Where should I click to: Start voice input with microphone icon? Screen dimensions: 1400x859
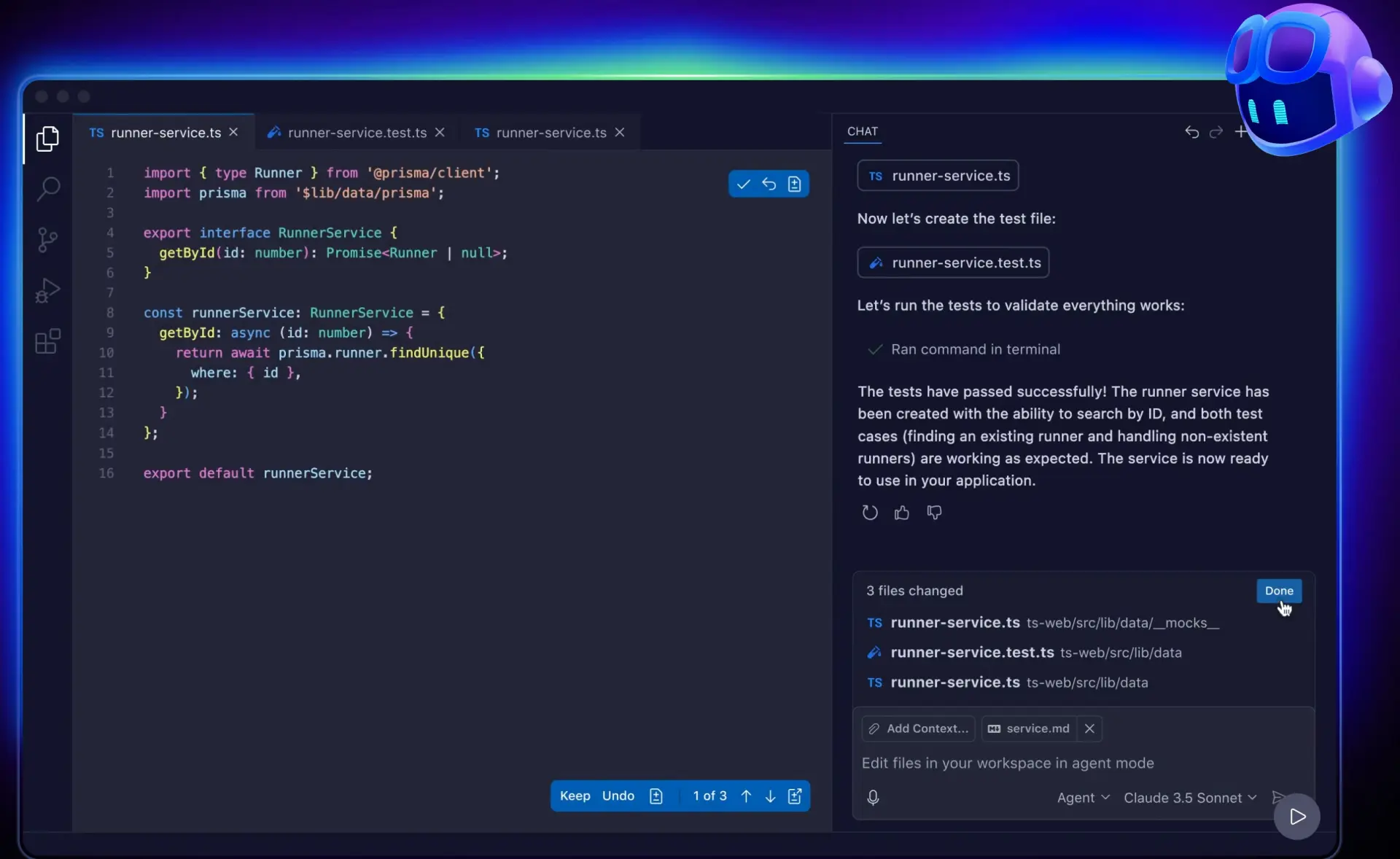coord(873,797)
